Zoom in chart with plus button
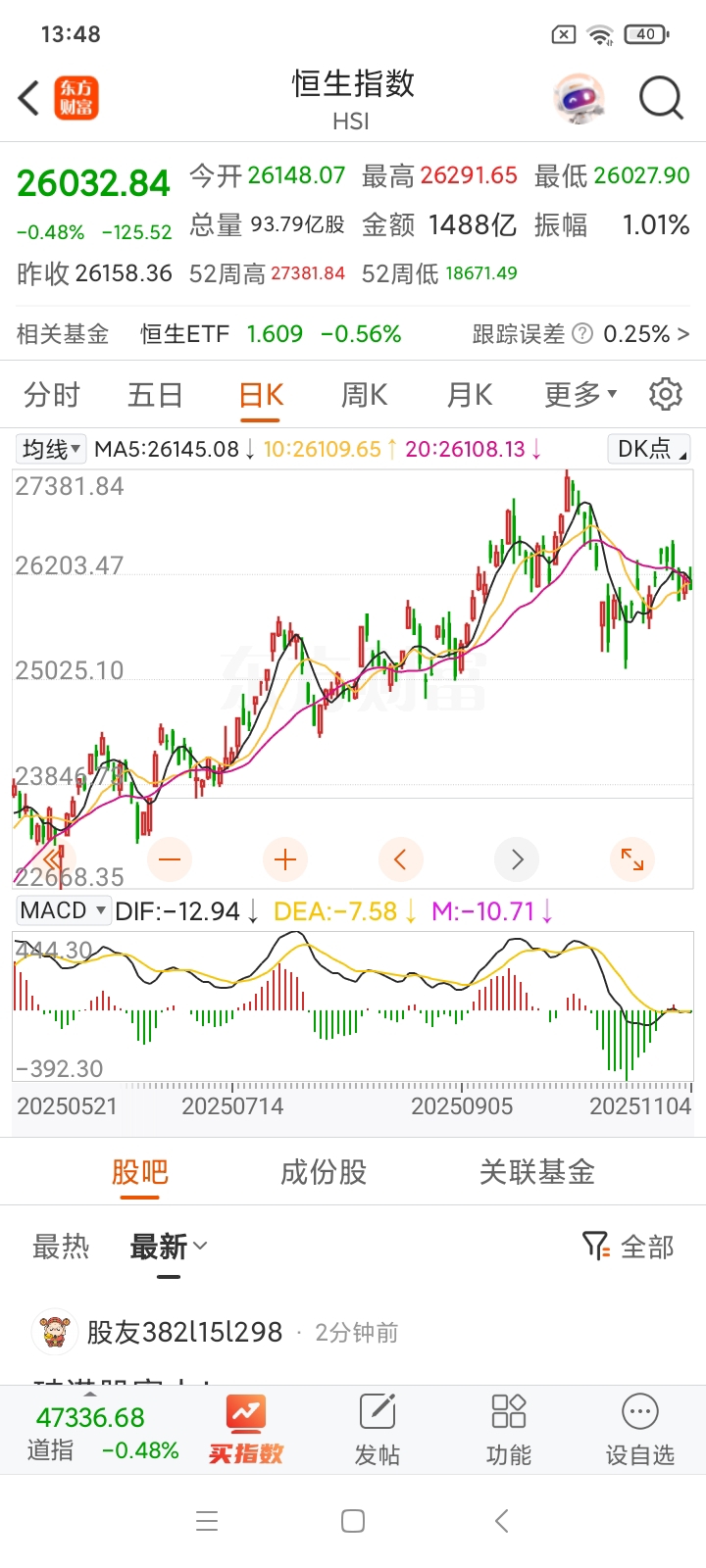The width and height of the screenshot is (706, 1568). pyautogui.click(x=285, y=859)
